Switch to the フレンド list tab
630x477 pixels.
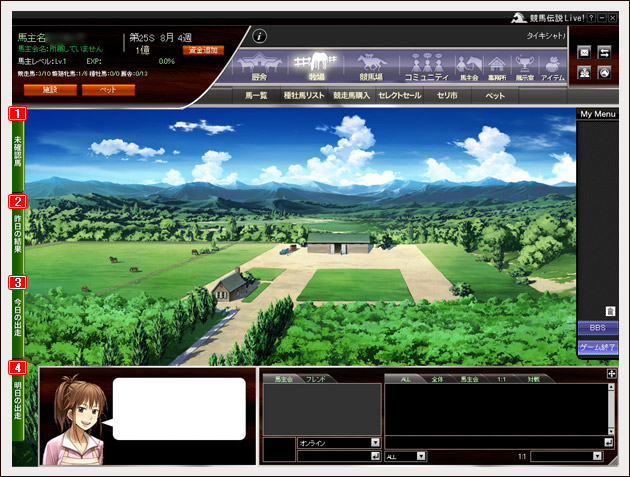click(316, 379)
